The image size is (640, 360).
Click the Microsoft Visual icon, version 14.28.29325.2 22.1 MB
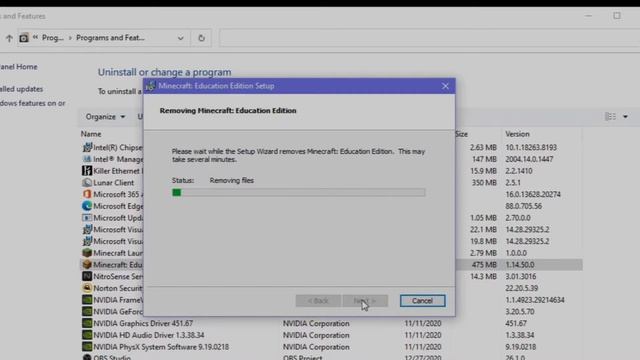(x=87, y=229)
